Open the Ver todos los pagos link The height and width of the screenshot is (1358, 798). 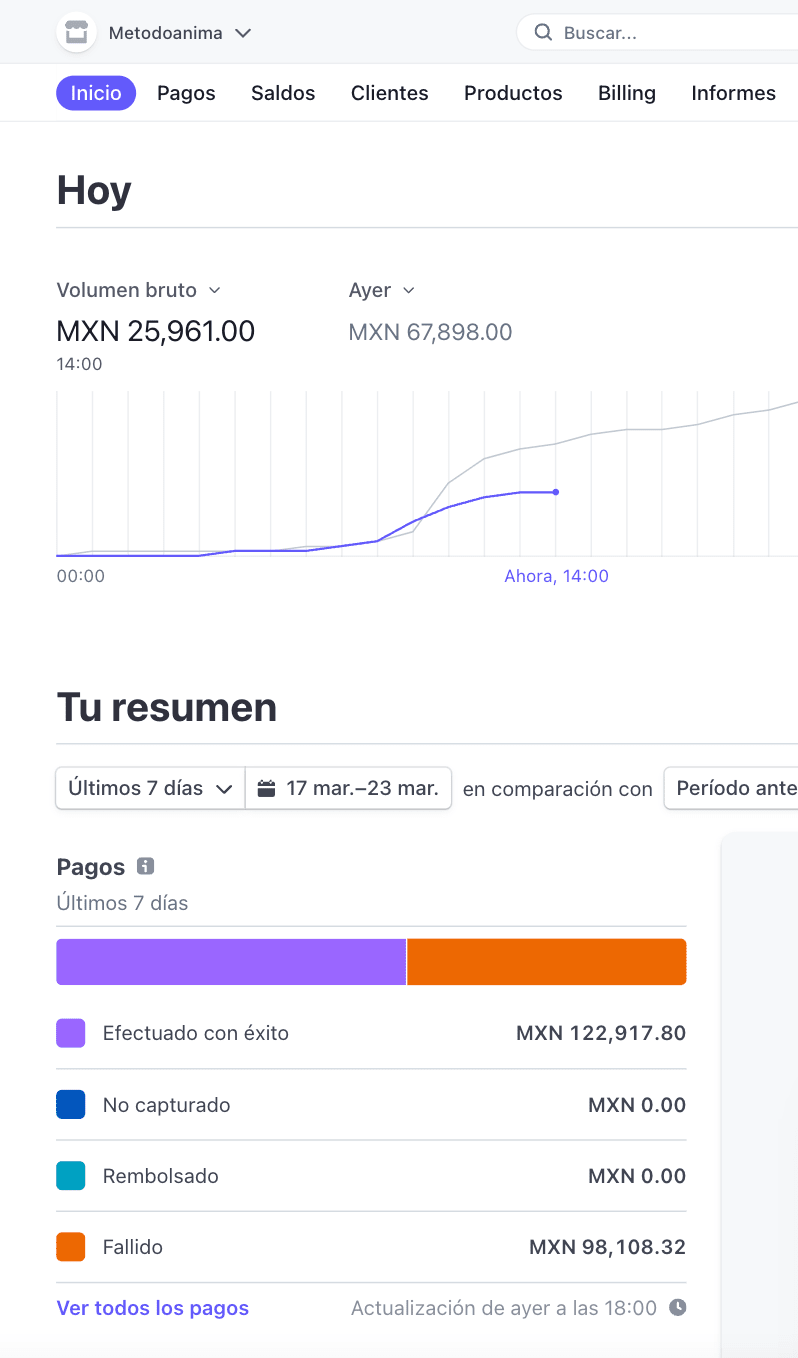pos(153,1308)
